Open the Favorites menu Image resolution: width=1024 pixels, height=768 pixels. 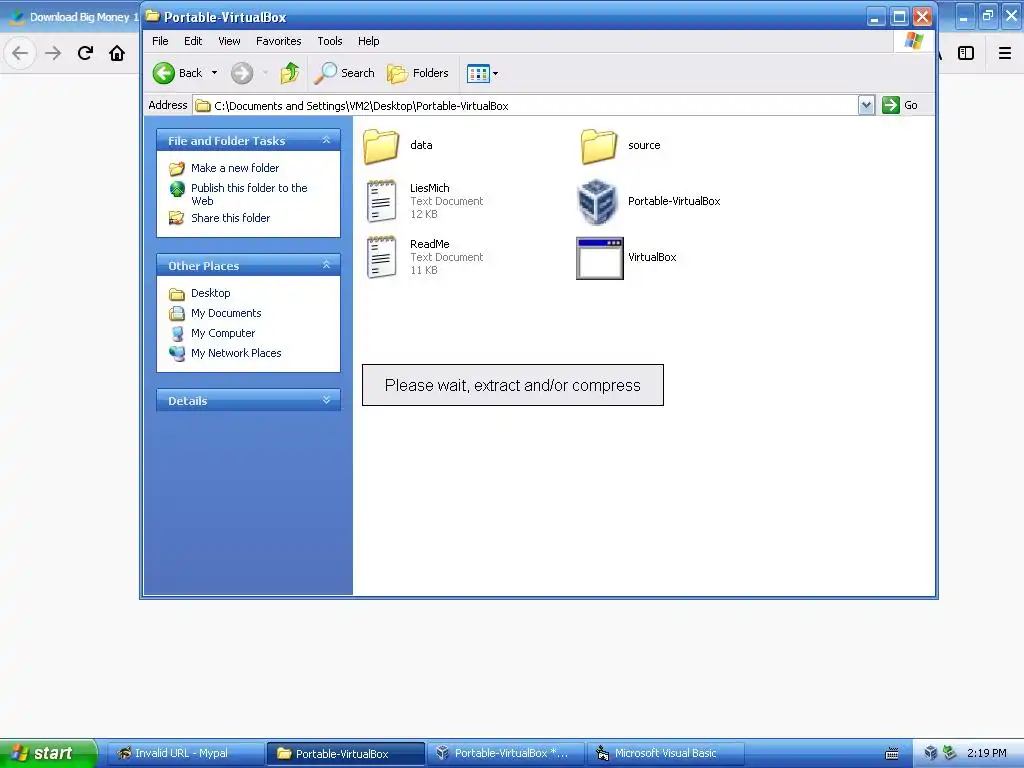(279, 41)
